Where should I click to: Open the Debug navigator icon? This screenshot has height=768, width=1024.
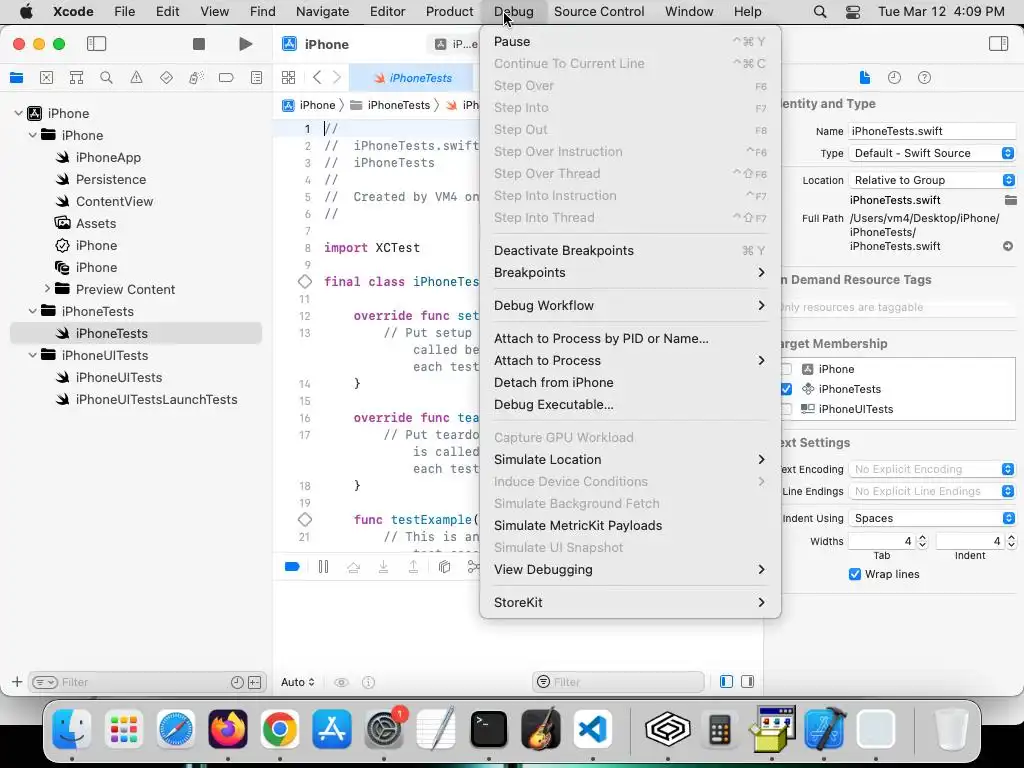pos(196,78)
